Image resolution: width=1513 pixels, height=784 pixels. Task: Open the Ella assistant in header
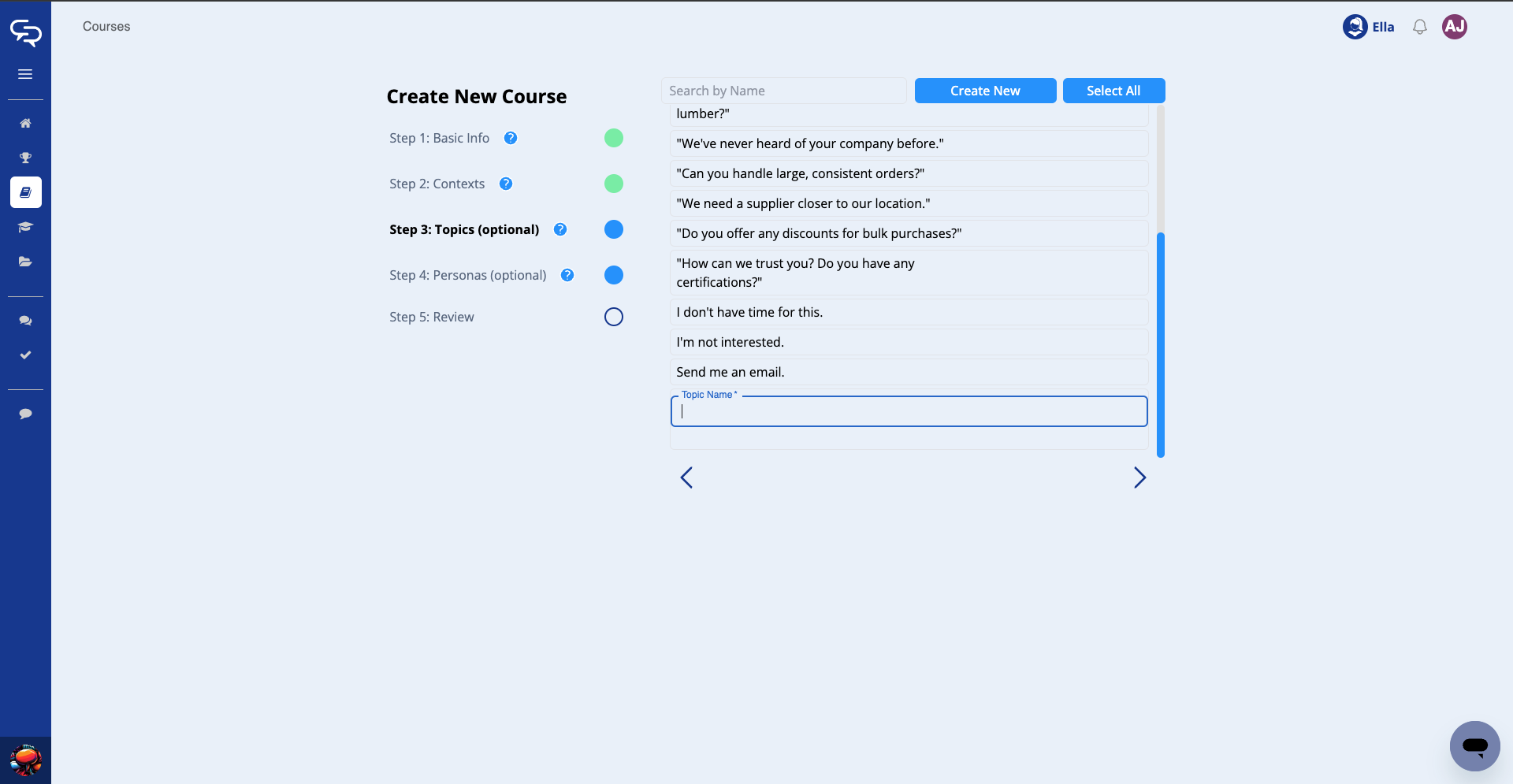click(x=1368, y=27)
